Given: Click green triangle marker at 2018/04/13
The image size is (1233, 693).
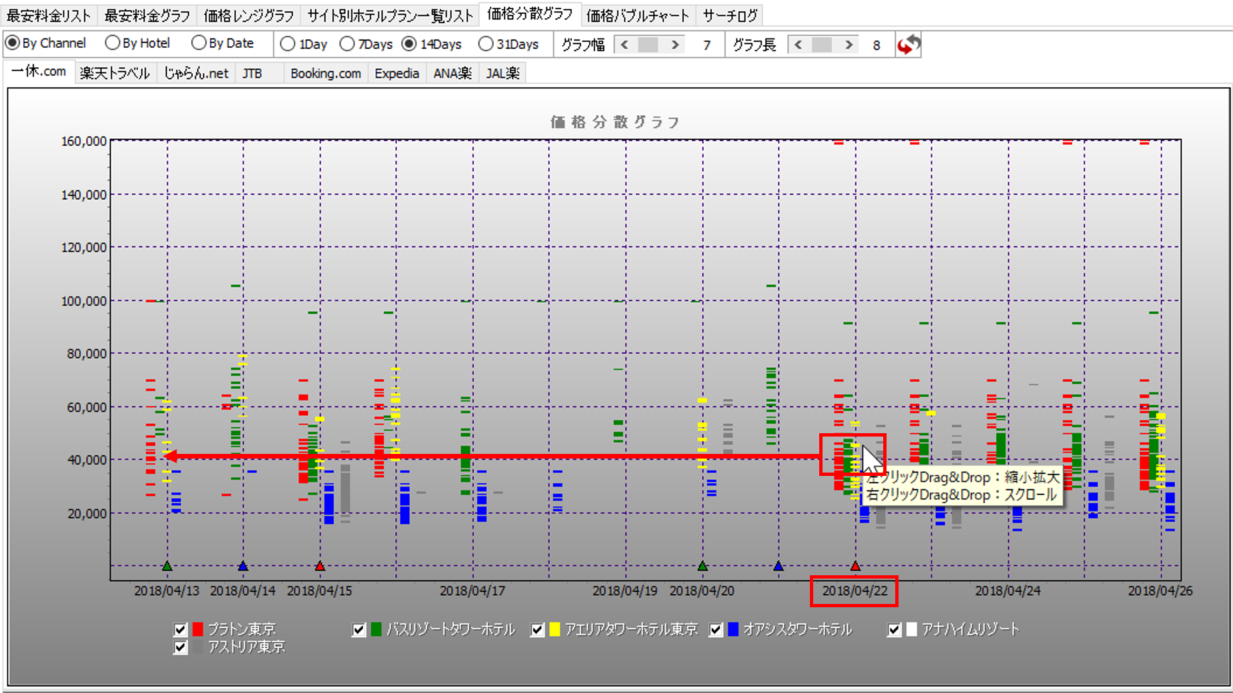Looking at the screenshot, I should coord(167,567).
